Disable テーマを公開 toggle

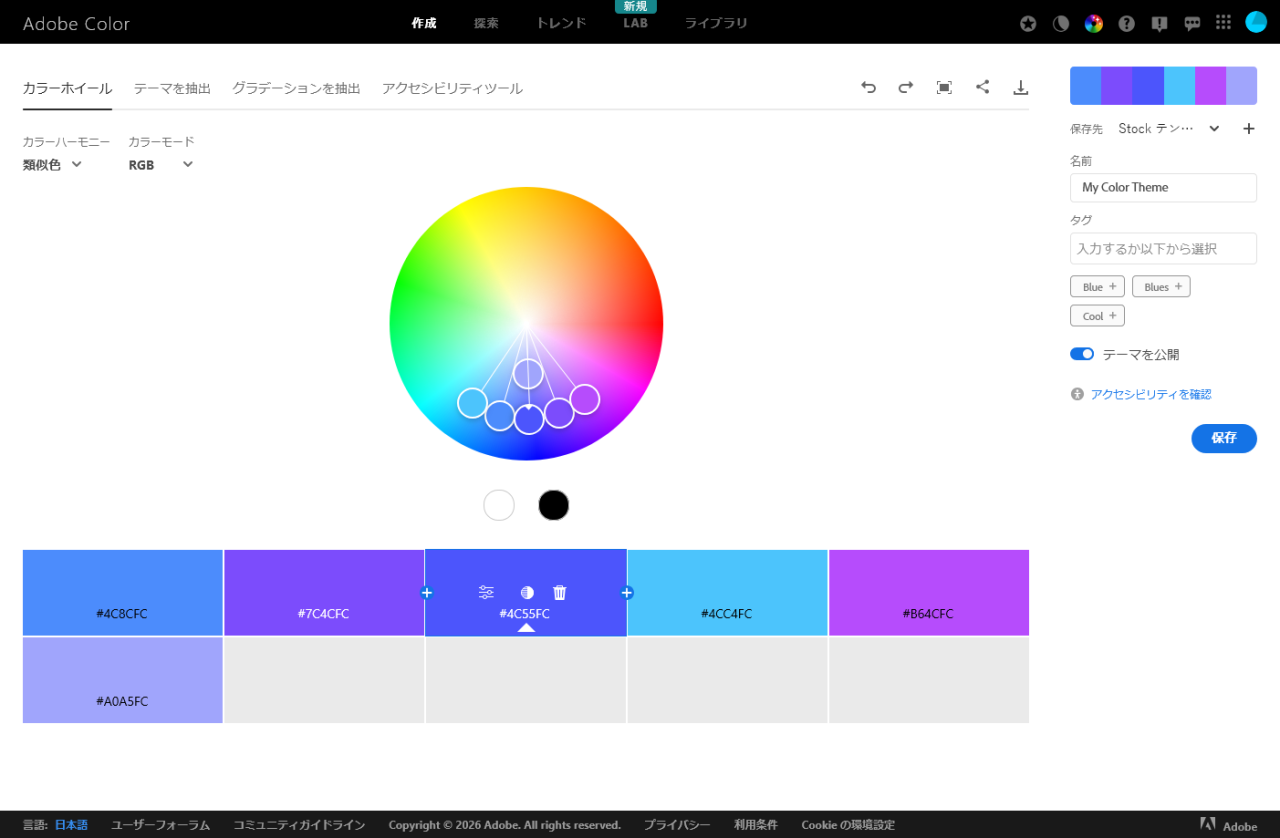[x=1081, y=353]
